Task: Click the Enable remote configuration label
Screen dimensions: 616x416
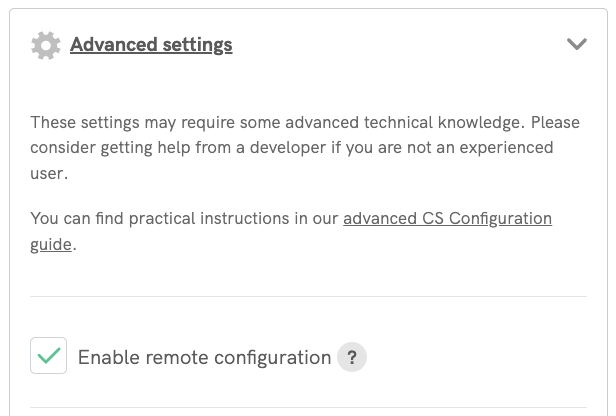Action: pyautogui.click(x=204, y=357)
